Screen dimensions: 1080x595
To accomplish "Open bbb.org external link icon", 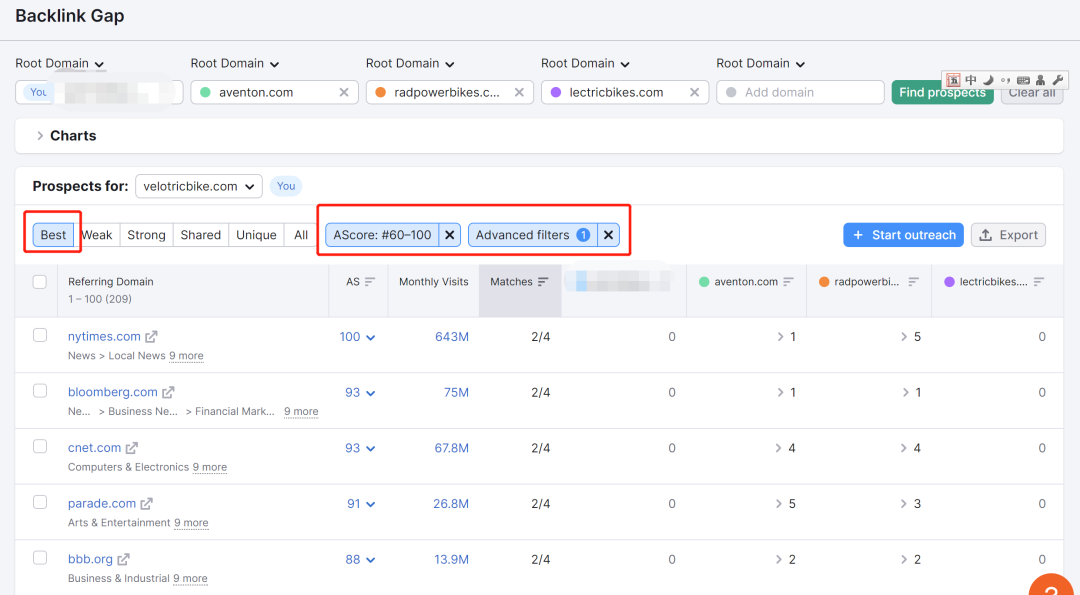I will (123, 560).
